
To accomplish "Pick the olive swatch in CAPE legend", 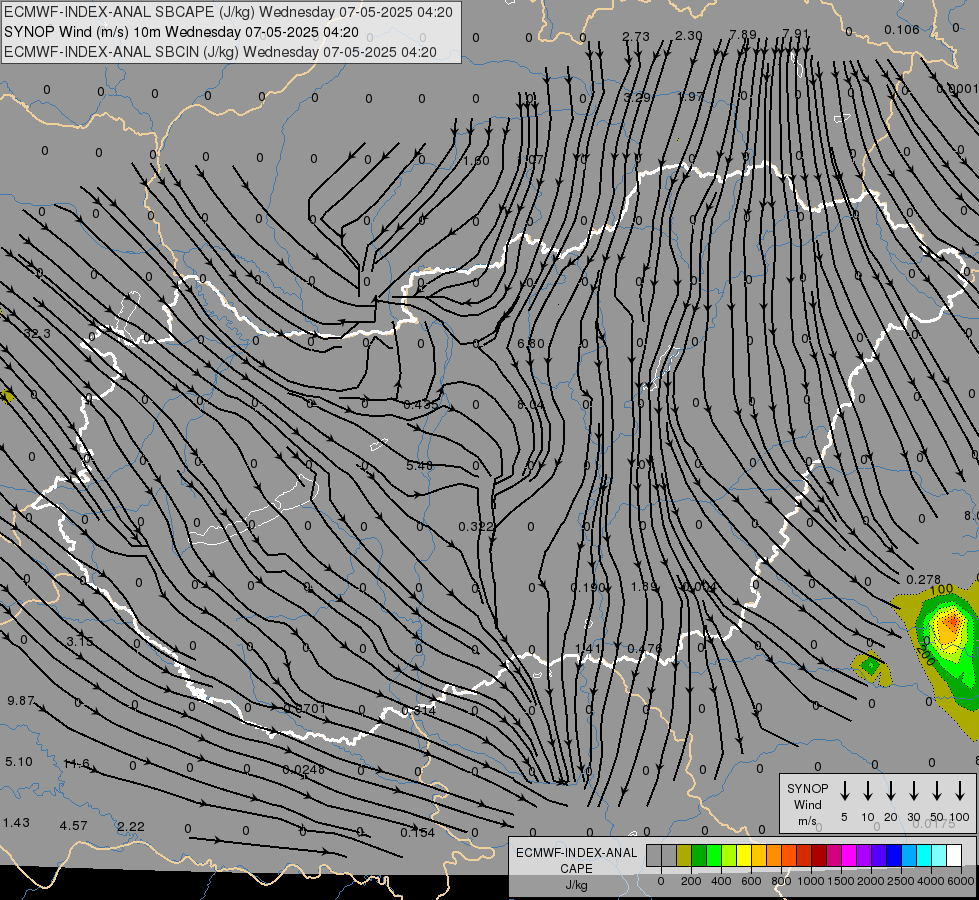I will (x=684, y=855).
